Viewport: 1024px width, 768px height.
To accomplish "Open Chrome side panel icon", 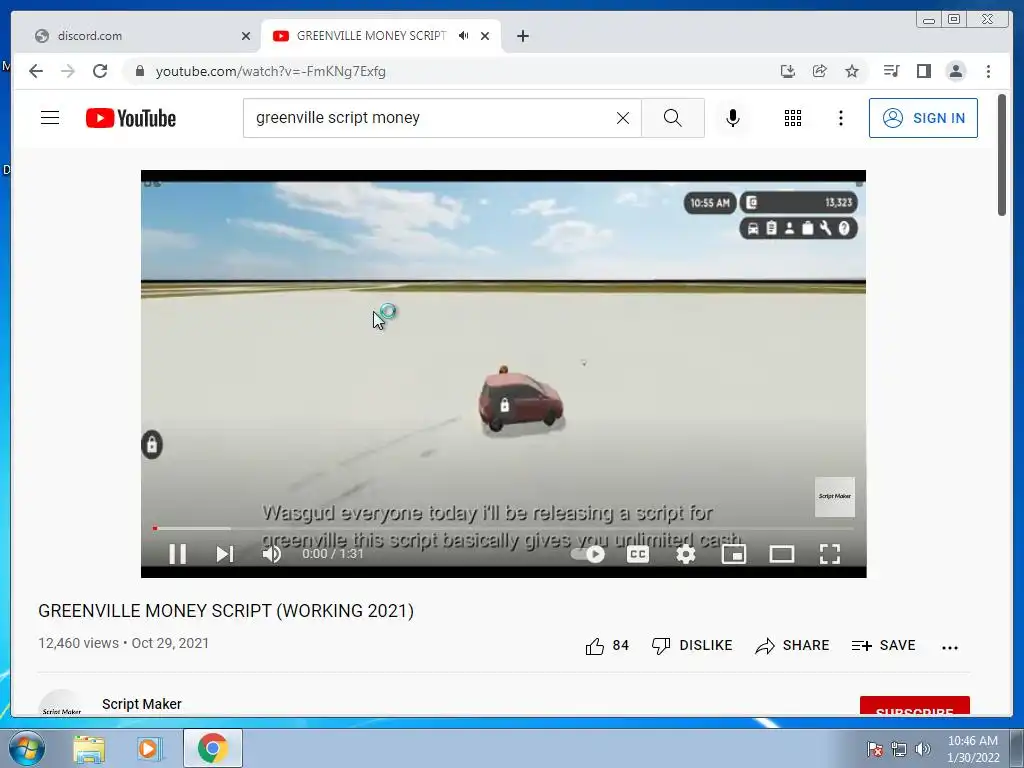I will 923,71.
